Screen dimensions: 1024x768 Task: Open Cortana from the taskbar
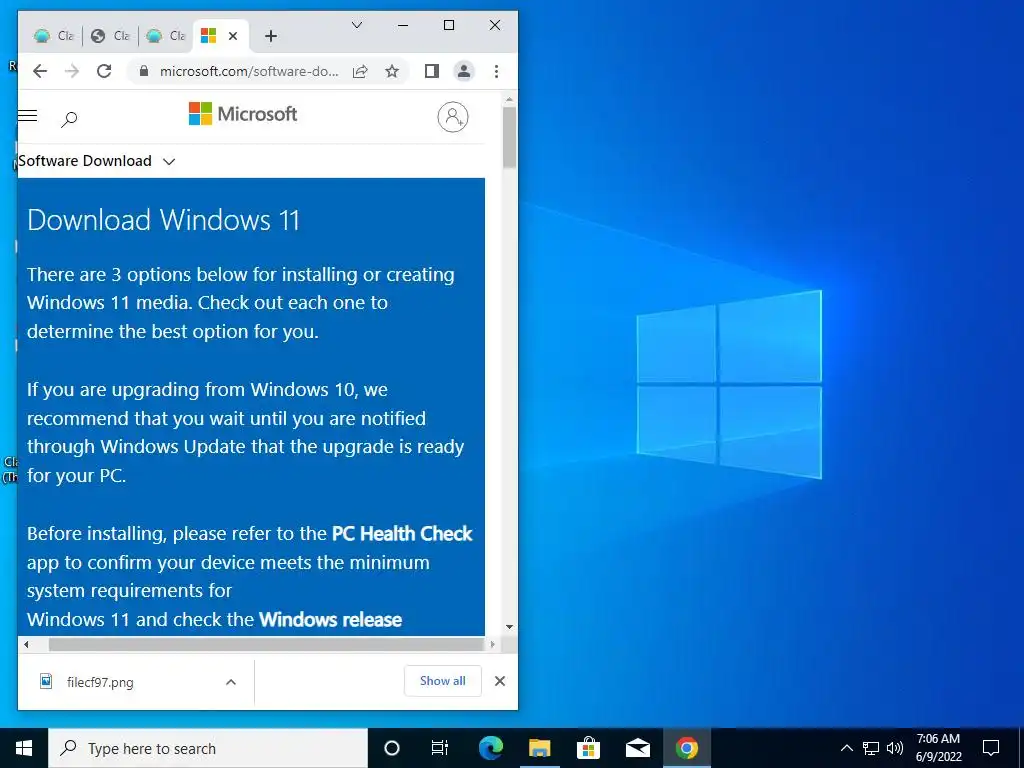coord(392,748)
